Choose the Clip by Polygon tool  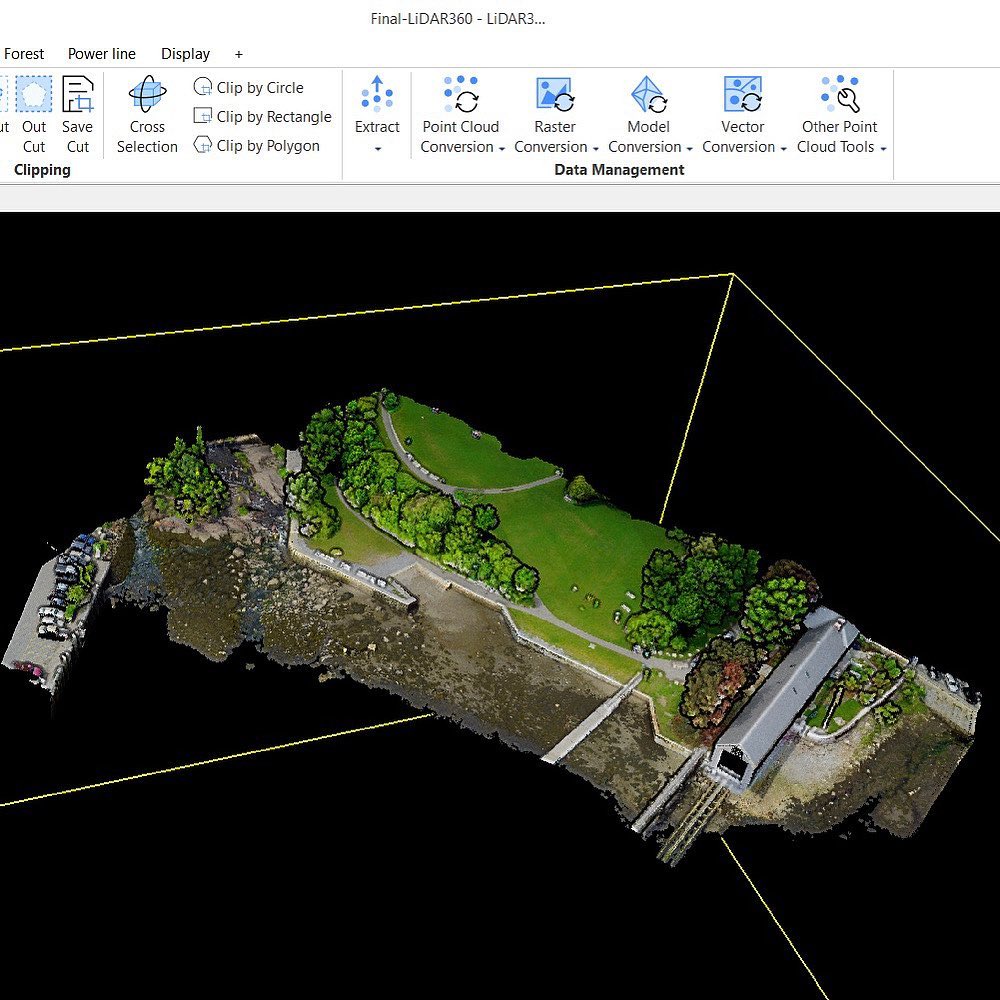[x=256, y=145]
